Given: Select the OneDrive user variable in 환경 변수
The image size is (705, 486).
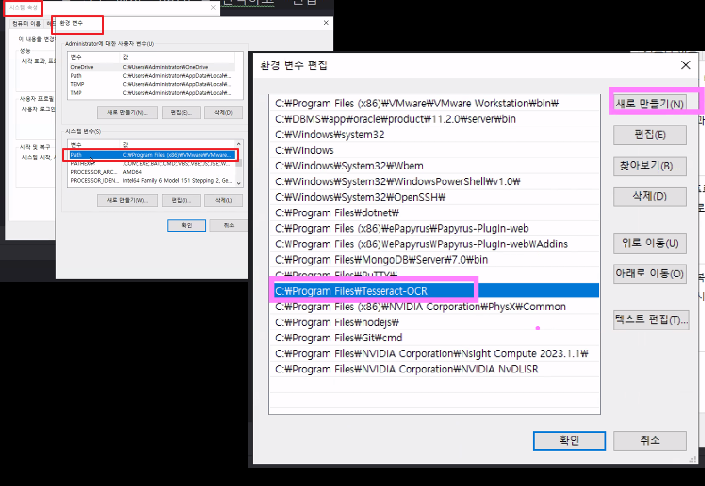Looking at the screenshot, I should (x=152, y=67).
